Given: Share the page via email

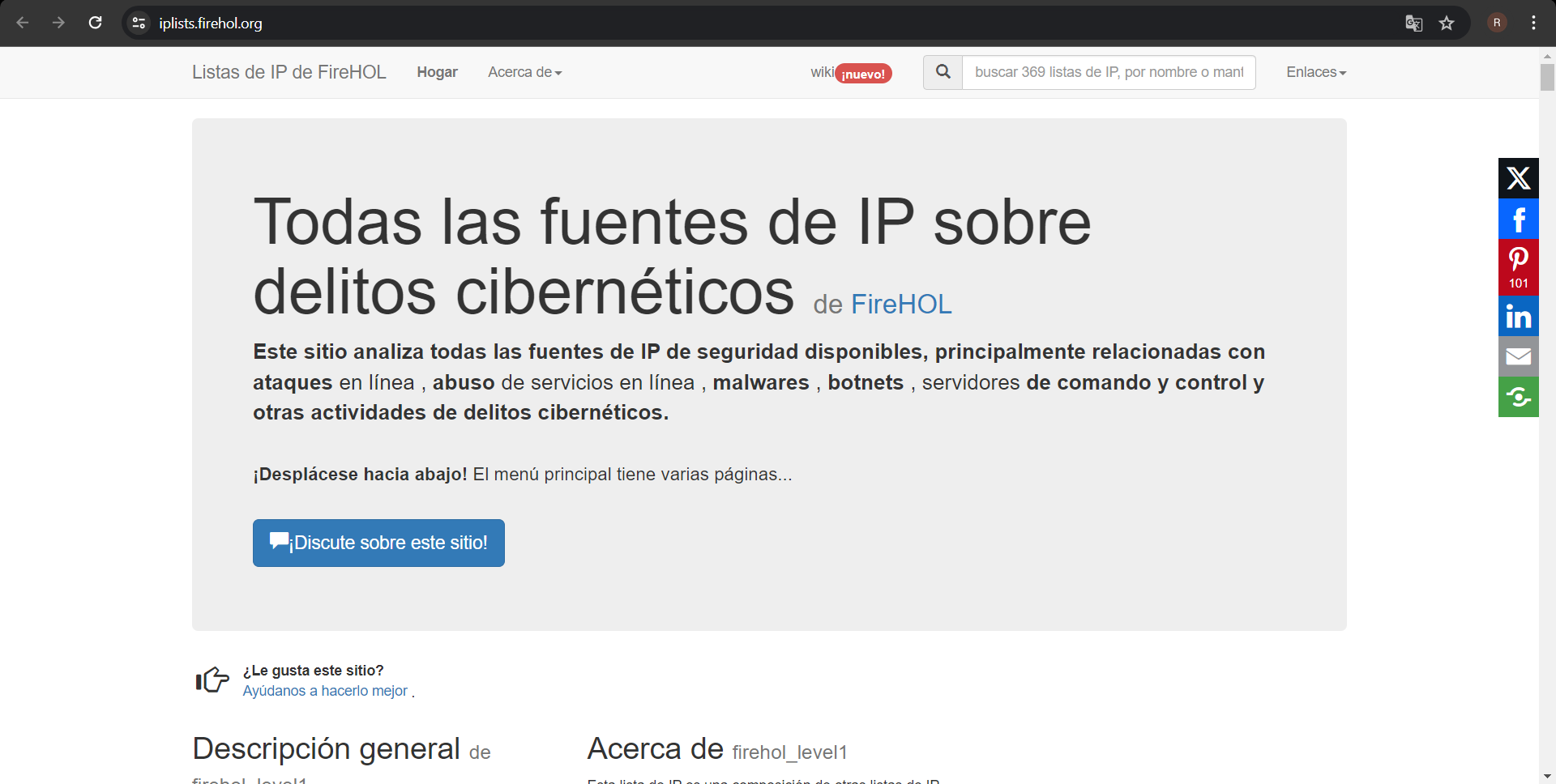Looking at the screenshot, I should (1519, 356).
